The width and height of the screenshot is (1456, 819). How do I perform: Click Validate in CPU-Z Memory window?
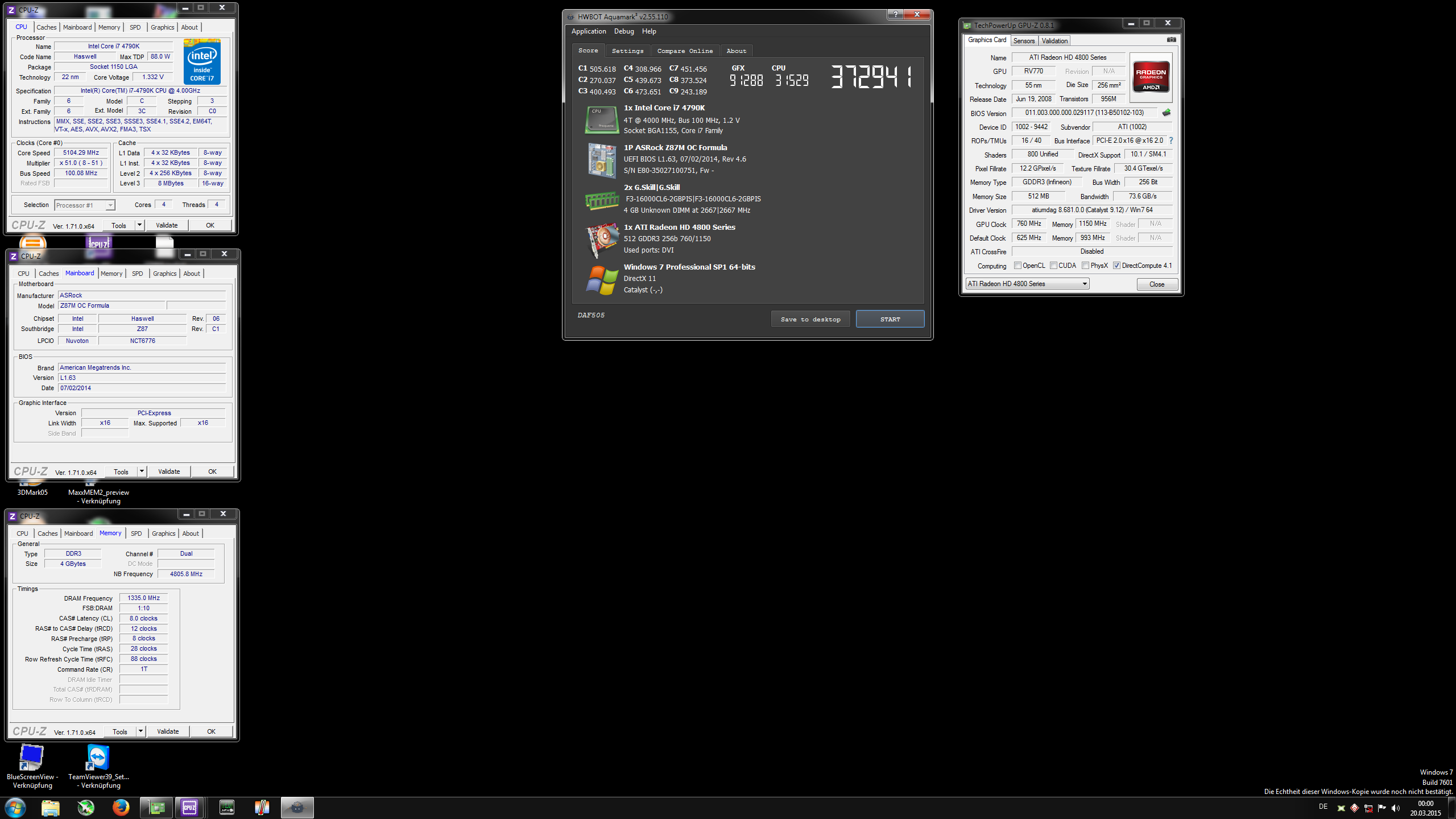168,731
